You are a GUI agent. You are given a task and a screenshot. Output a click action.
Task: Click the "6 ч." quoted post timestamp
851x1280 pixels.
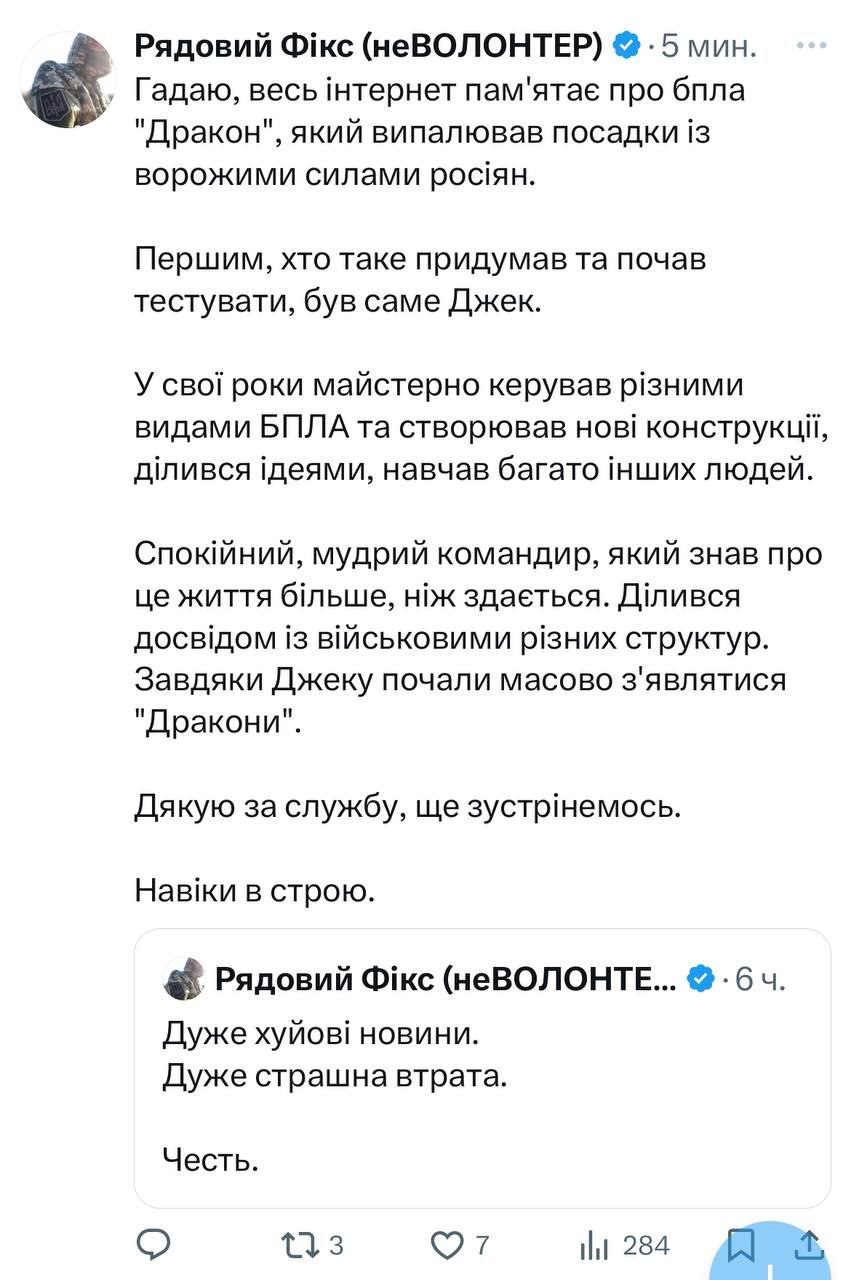(760, 979)
